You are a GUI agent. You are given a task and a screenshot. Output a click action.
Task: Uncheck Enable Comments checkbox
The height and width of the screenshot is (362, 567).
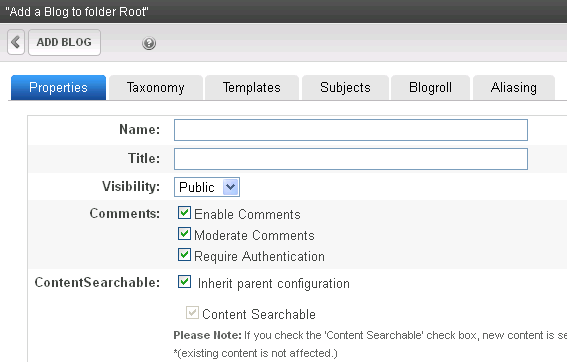coord(184,213)
